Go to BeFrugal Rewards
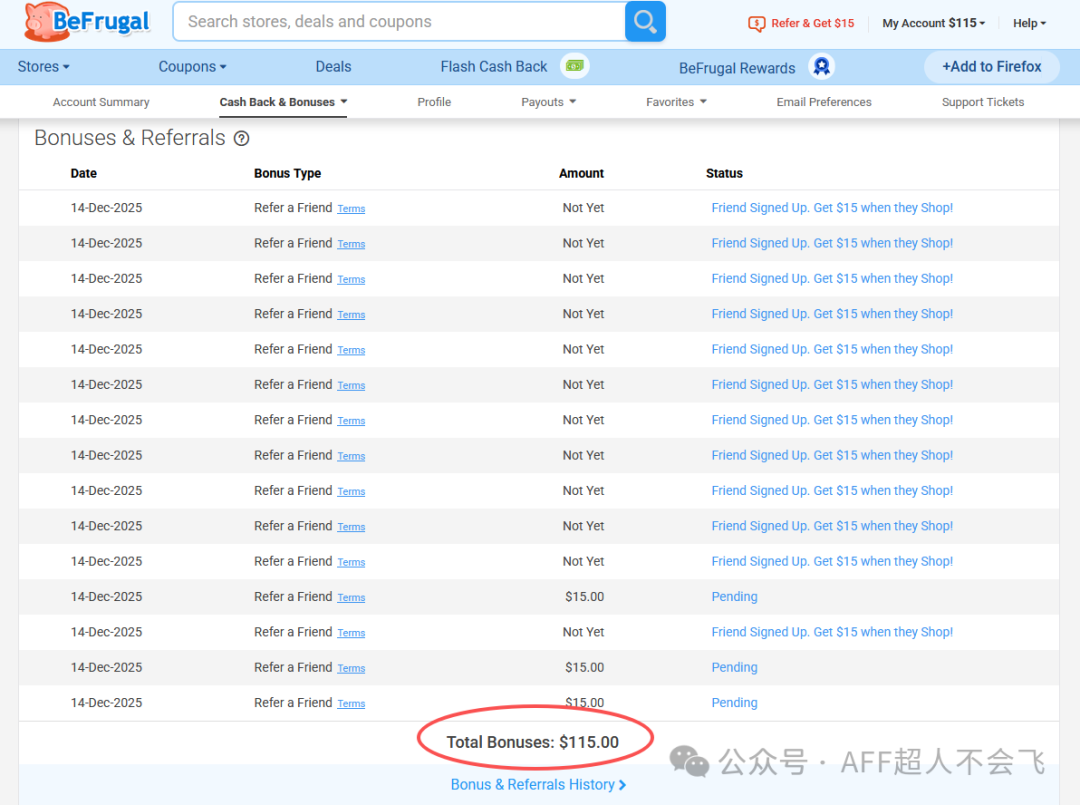 (737, 68)
